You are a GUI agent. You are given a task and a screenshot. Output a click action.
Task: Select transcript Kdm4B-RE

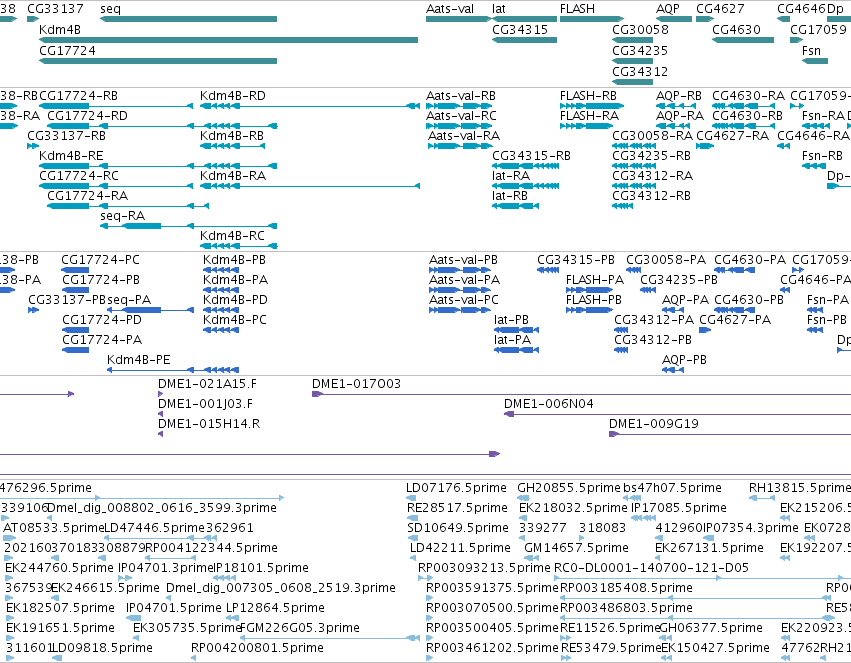[71, 156]
